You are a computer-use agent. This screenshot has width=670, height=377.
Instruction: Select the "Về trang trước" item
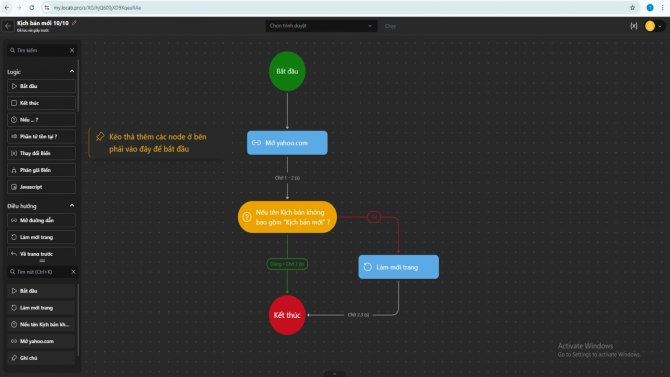41,253
